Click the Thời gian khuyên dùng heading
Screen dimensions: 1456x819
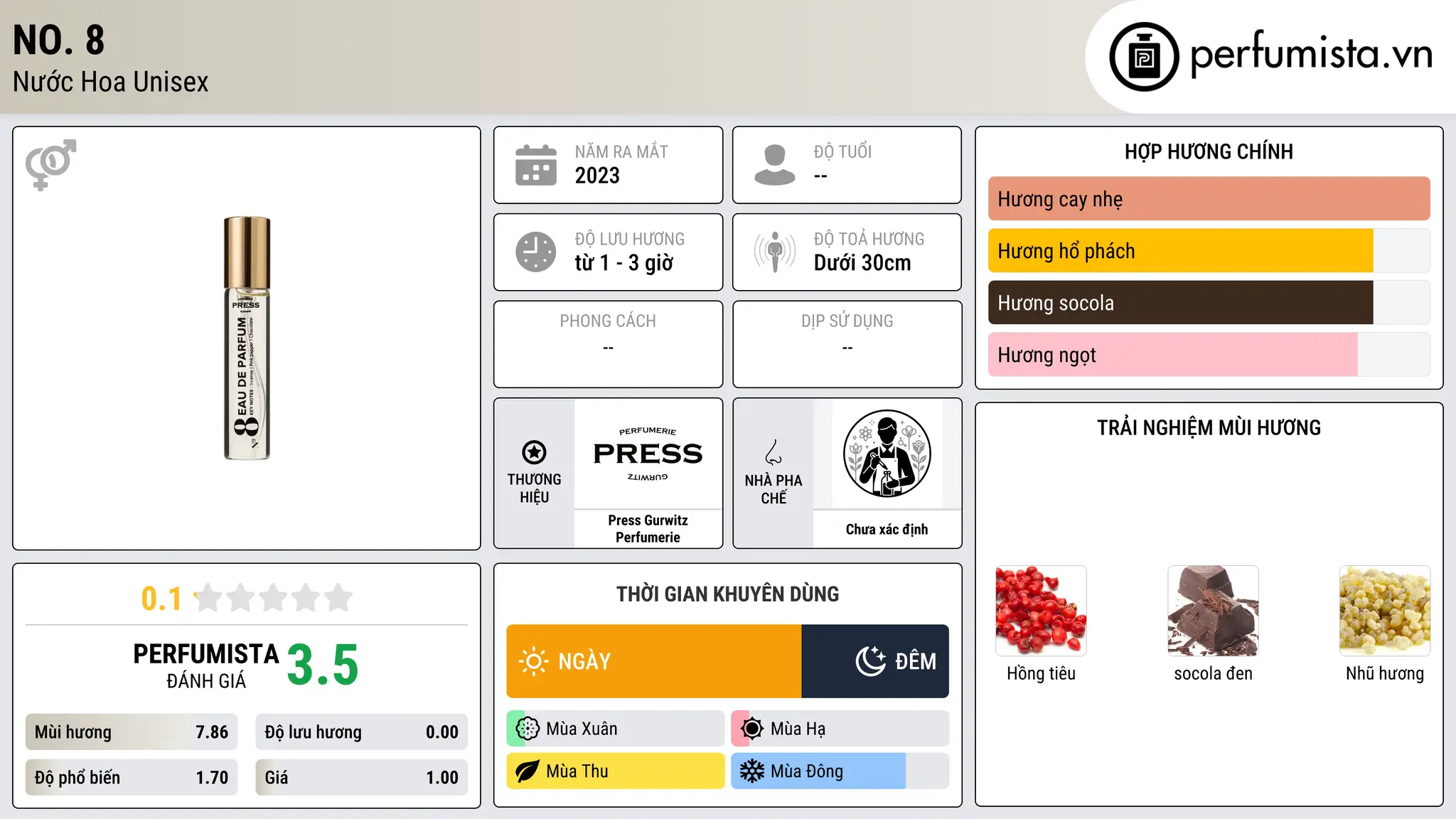(x=727, y=594)
